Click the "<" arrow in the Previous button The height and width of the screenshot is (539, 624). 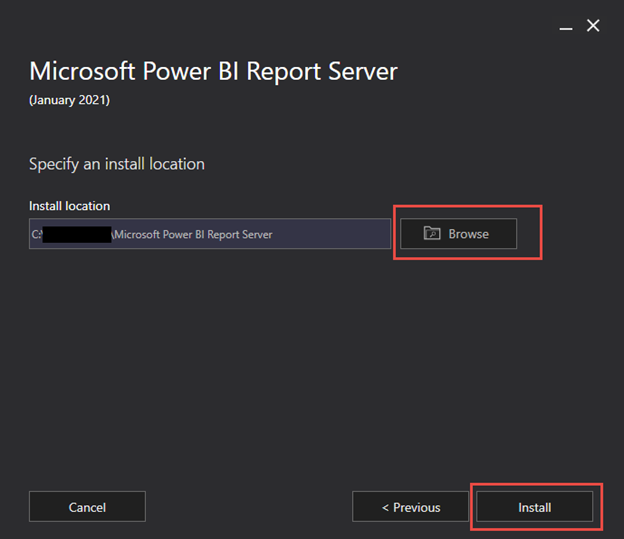[386, 507]
